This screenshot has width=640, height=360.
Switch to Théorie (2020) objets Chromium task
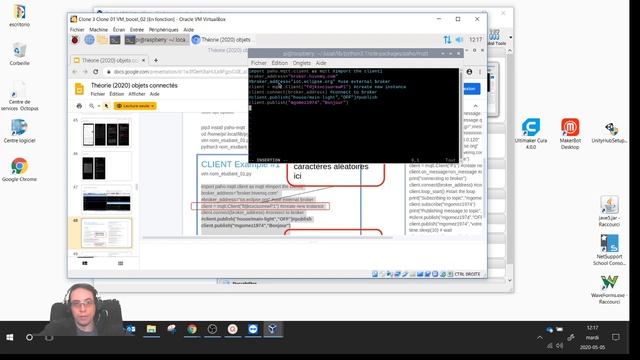point(222,40)
